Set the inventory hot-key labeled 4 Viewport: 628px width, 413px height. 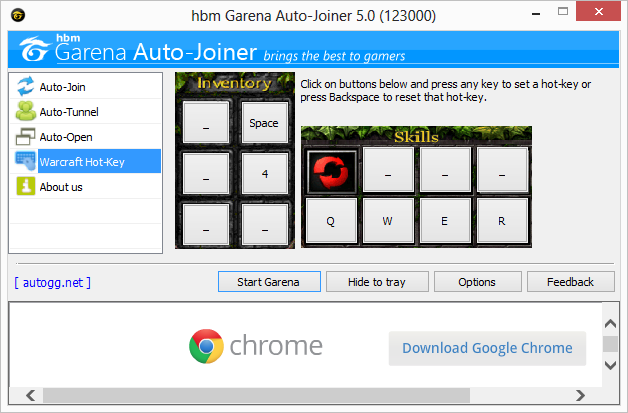[265, 173]
